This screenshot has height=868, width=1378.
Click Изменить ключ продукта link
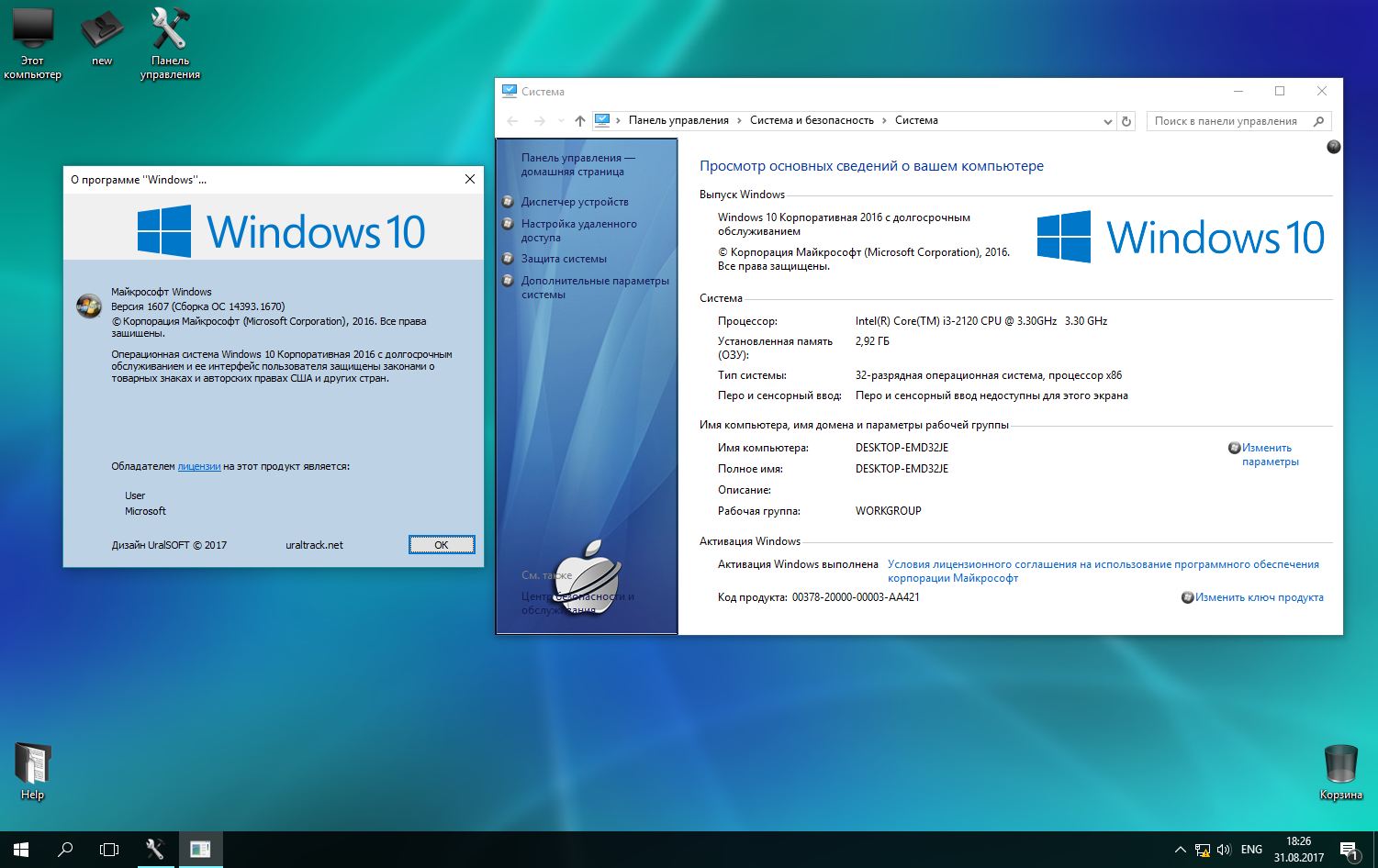coord(1259,597)
